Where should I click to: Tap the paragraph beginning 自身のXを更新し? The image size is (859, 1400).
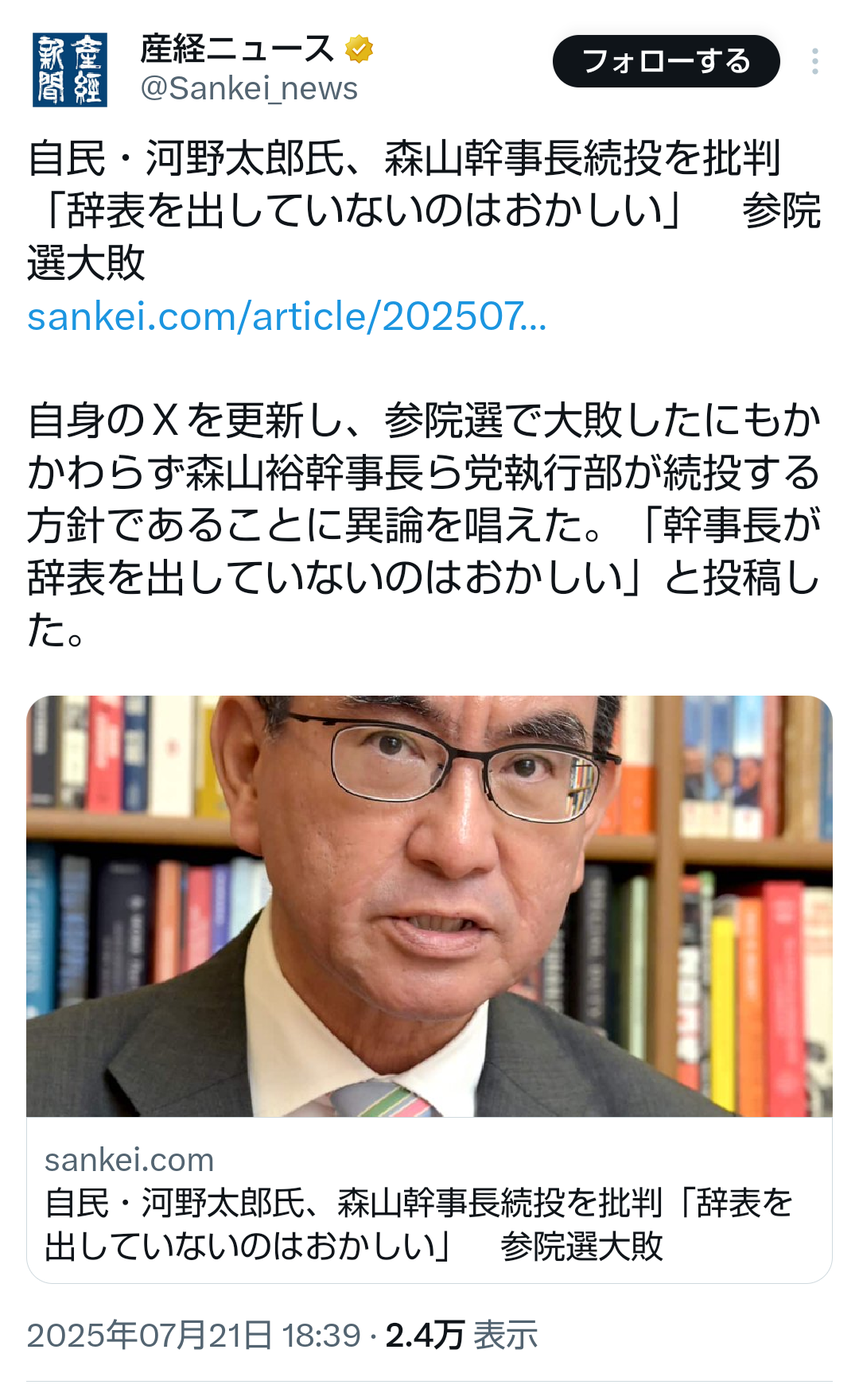tap(424, 525)
